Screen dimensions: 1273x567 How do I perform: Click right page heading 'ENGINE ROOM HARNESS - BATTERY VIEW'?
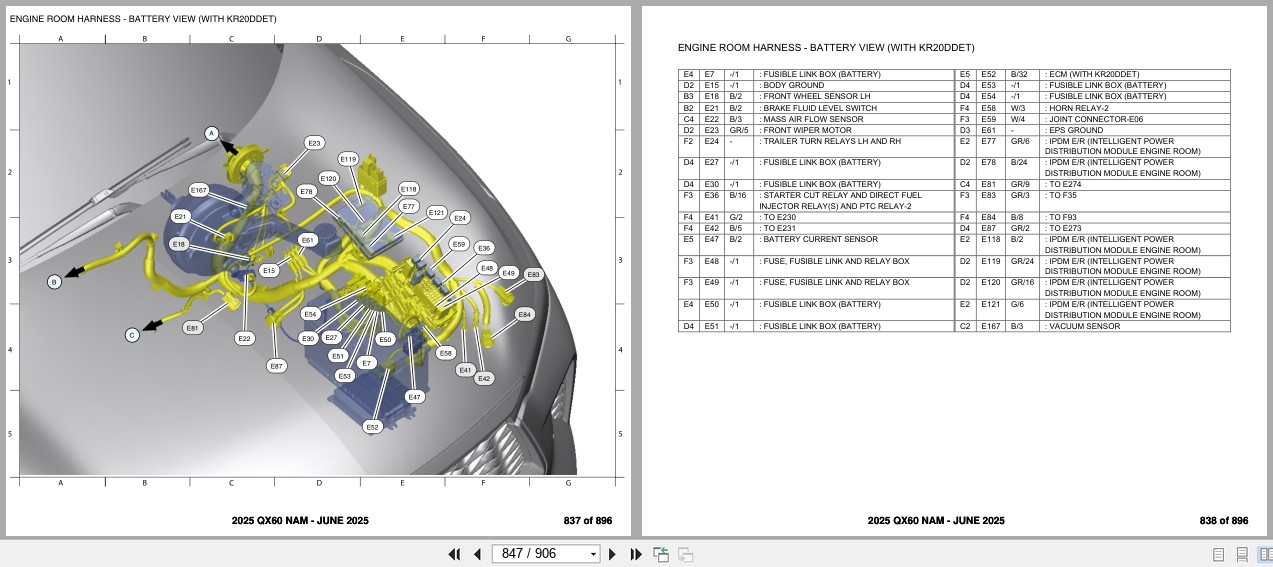[x=826, y=47]
